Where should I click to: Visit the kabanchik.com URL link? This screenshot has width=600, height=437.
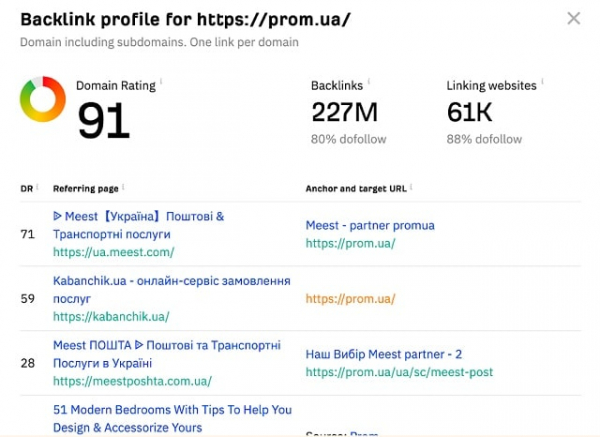pyautogui.click(x=111, y=316)
